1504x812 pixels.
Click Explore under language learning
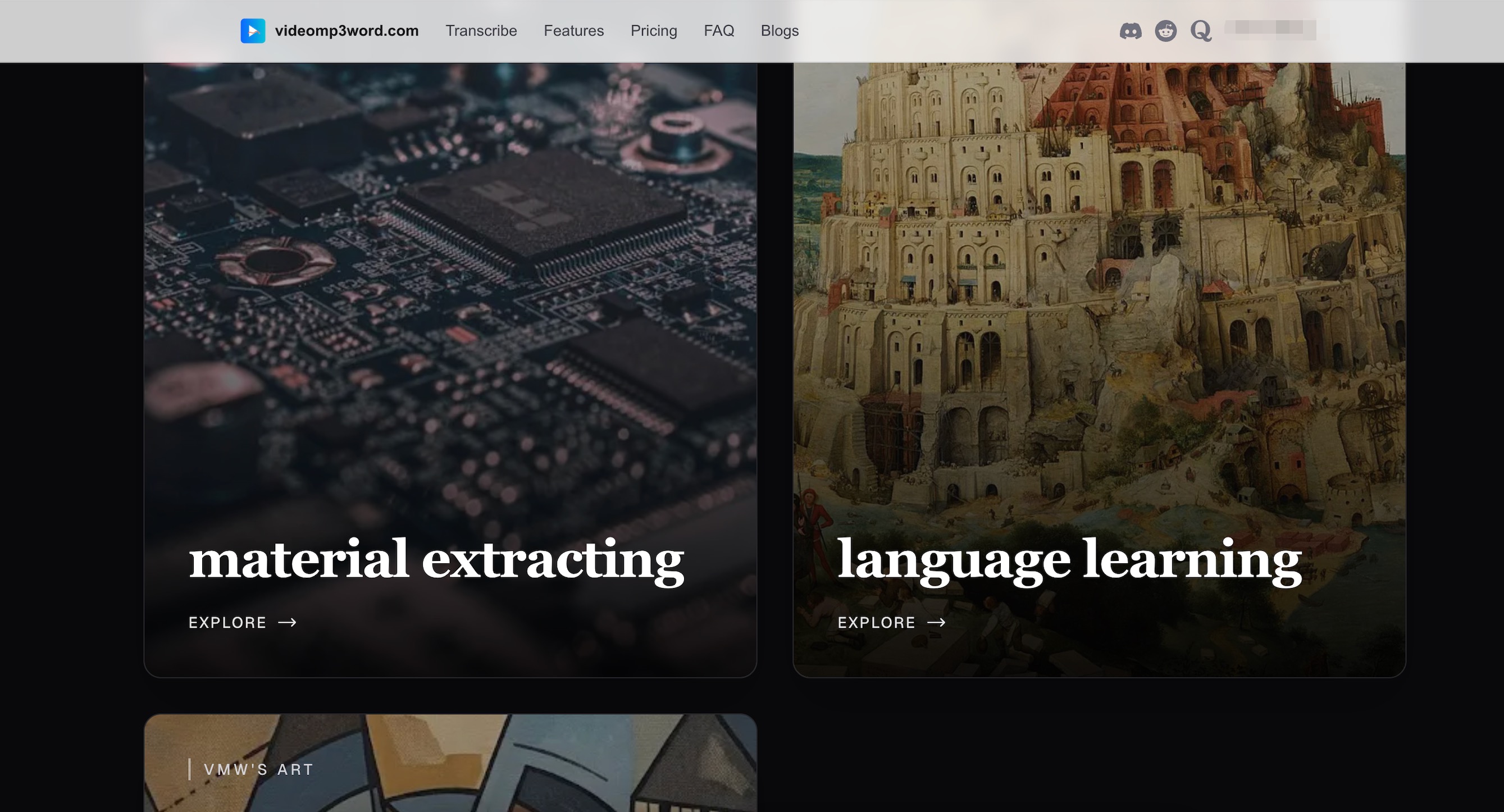[x=876, y=623]
